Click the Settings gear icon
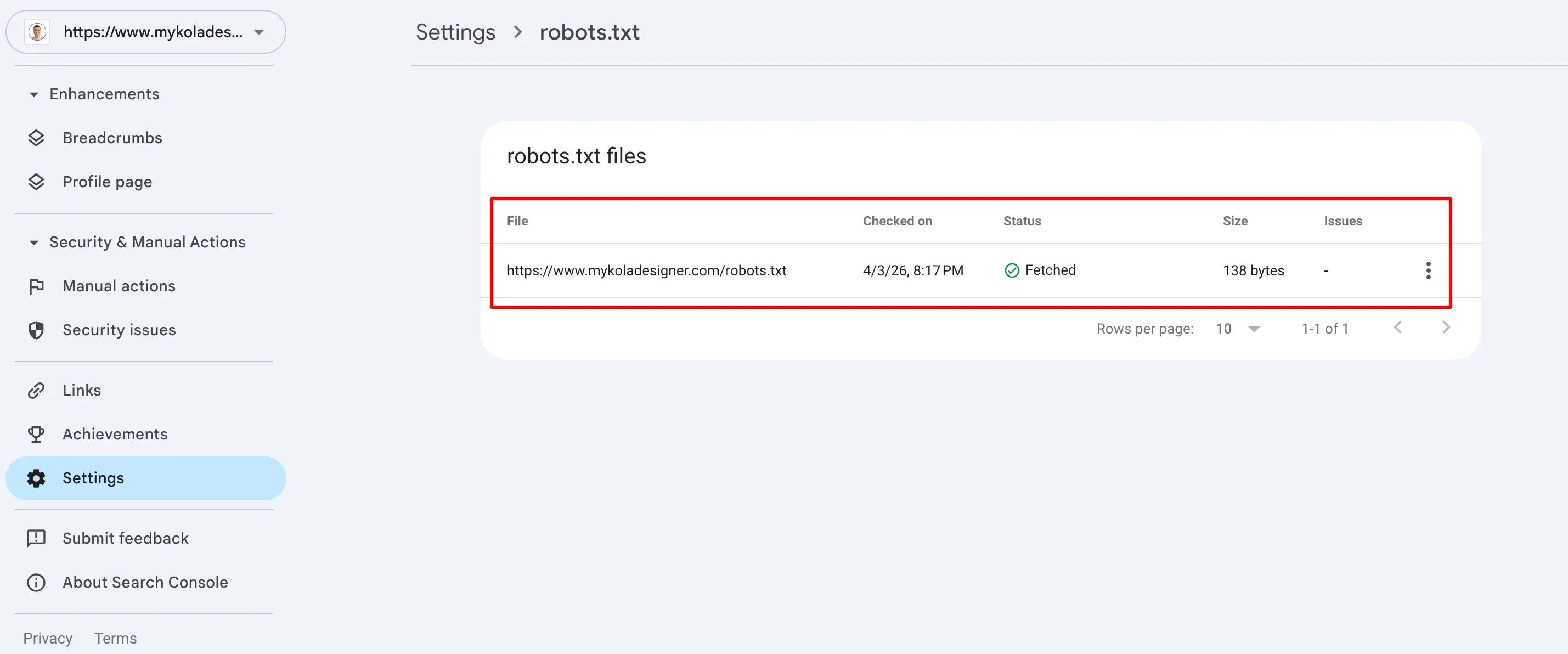Screen dimensions: 1568x654 pyautogui.click(x=37, y=478)
